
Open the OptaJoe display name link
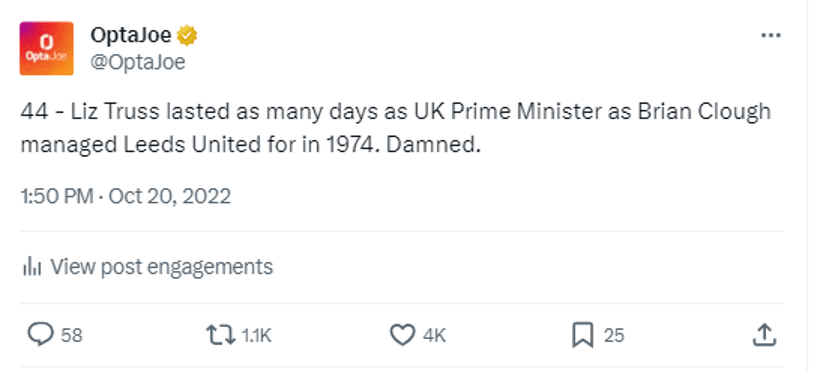(131, 35)
